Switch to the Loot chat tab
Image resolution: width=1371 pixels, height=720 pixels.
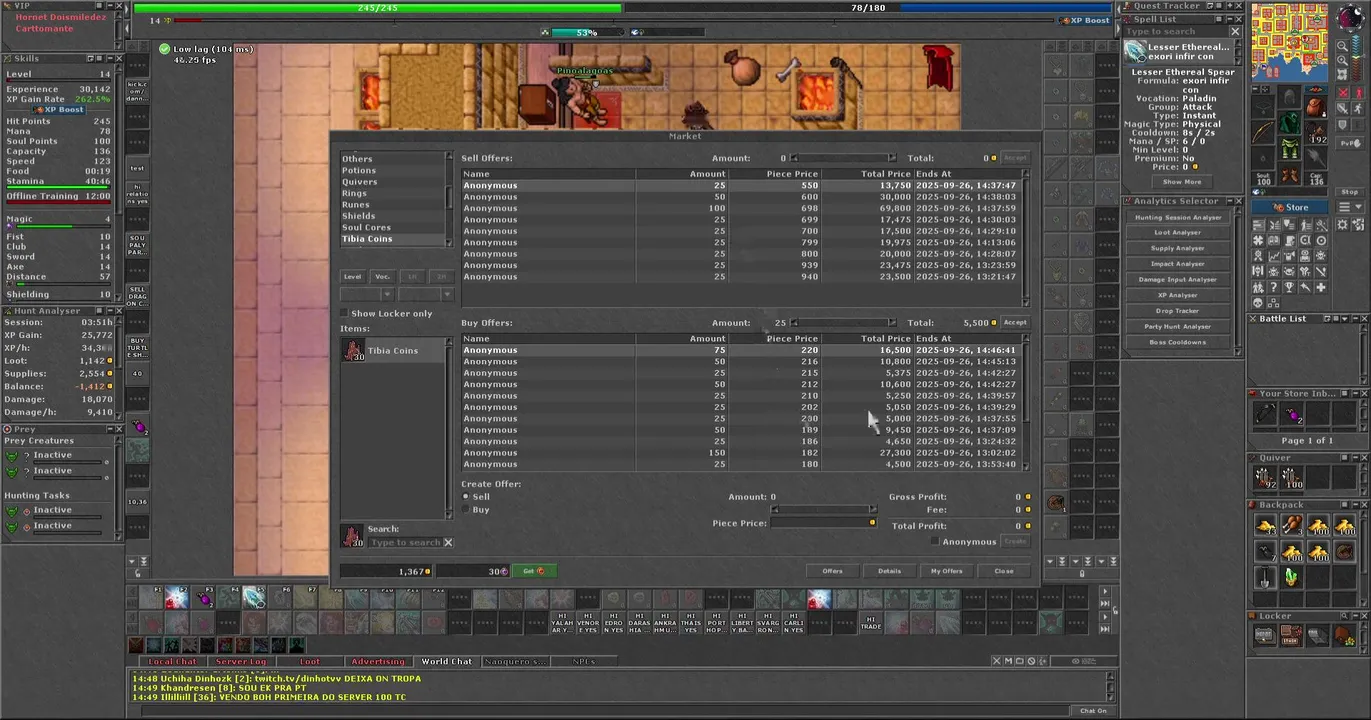(x=310, y=661)
